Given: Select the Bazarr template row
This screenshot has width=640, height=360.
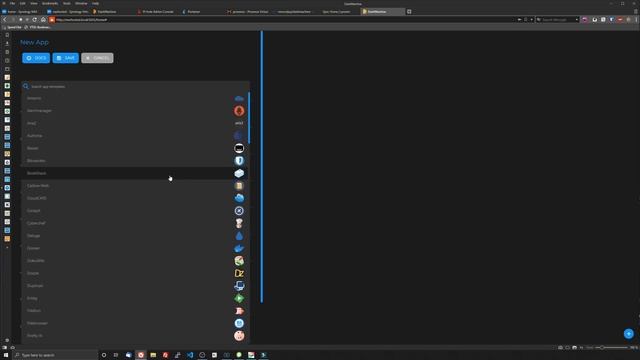Looking at the screenshot, I should (134, 148).
